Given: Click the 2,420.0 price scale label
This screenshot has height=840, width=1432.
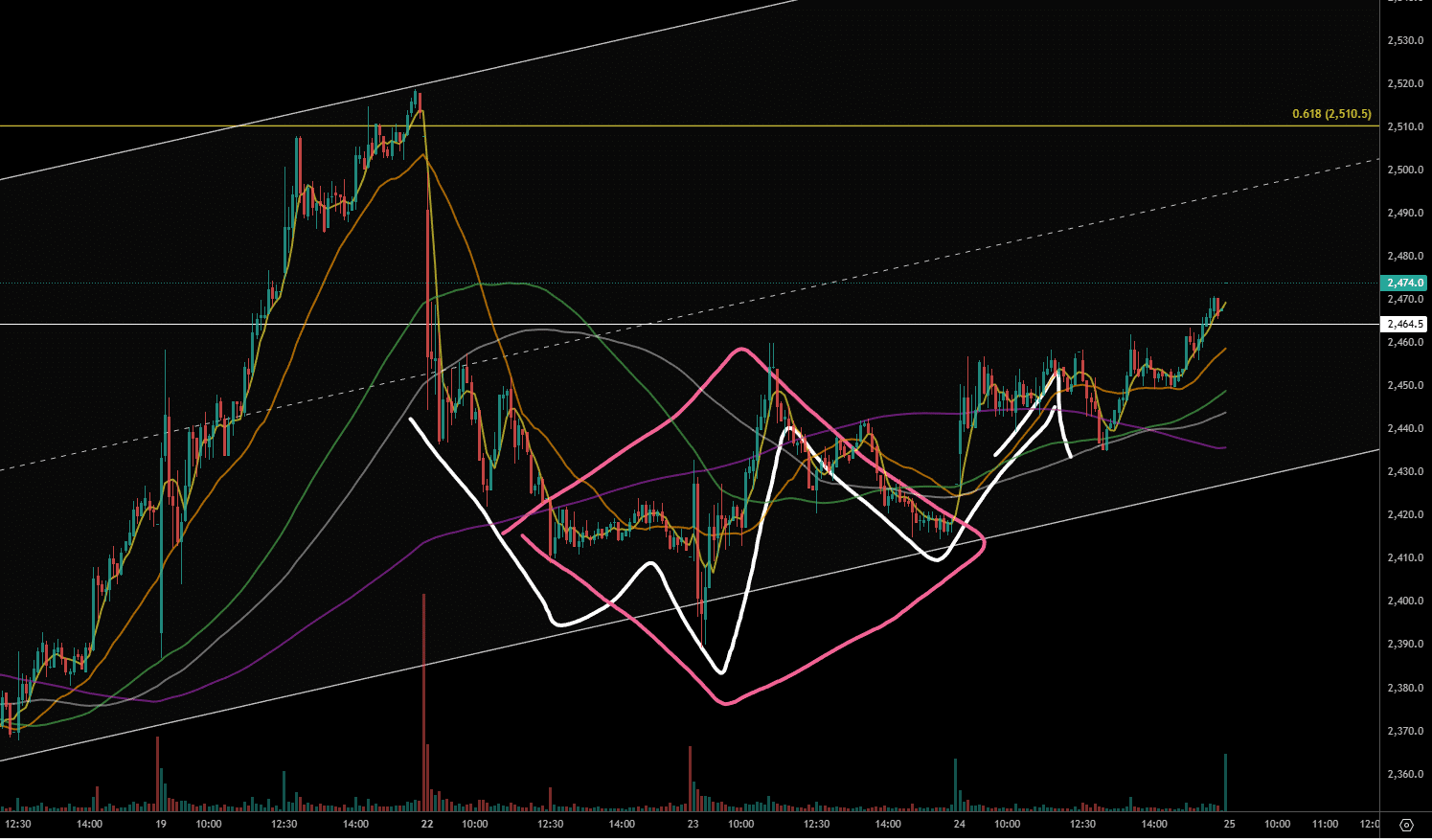Looking at the screenshot, I should (x=1405, y=514).
